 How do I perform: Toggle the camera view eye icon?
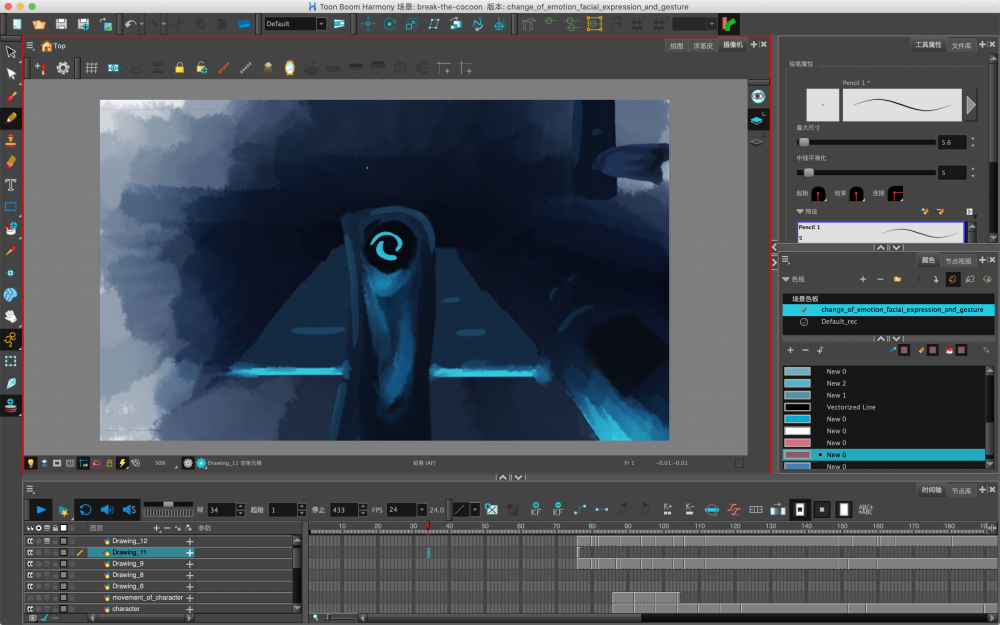[x=758, y=96]
